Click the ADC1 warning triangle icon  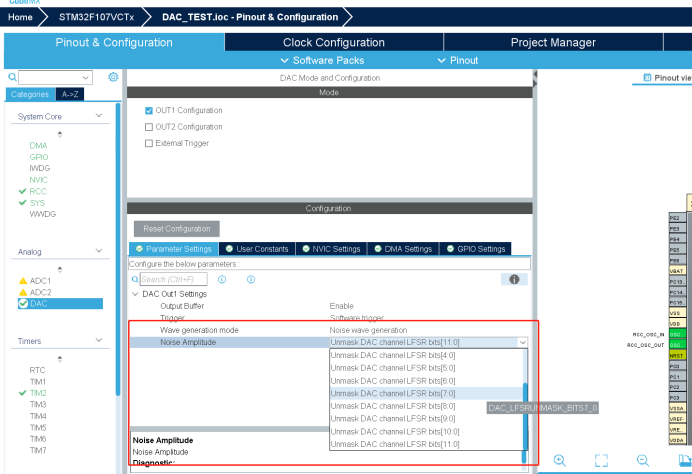click(23, 281)
